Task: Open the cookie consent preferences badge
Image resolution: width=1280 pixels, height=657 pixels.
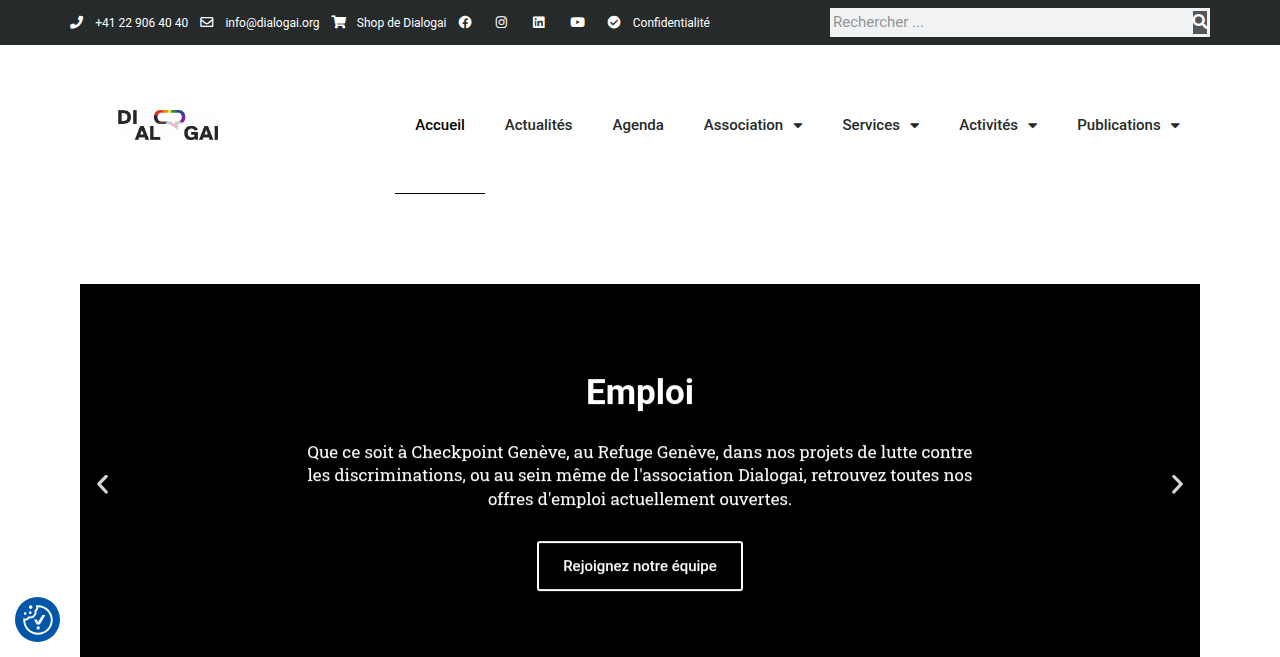Action: click(x=37, y=620)
